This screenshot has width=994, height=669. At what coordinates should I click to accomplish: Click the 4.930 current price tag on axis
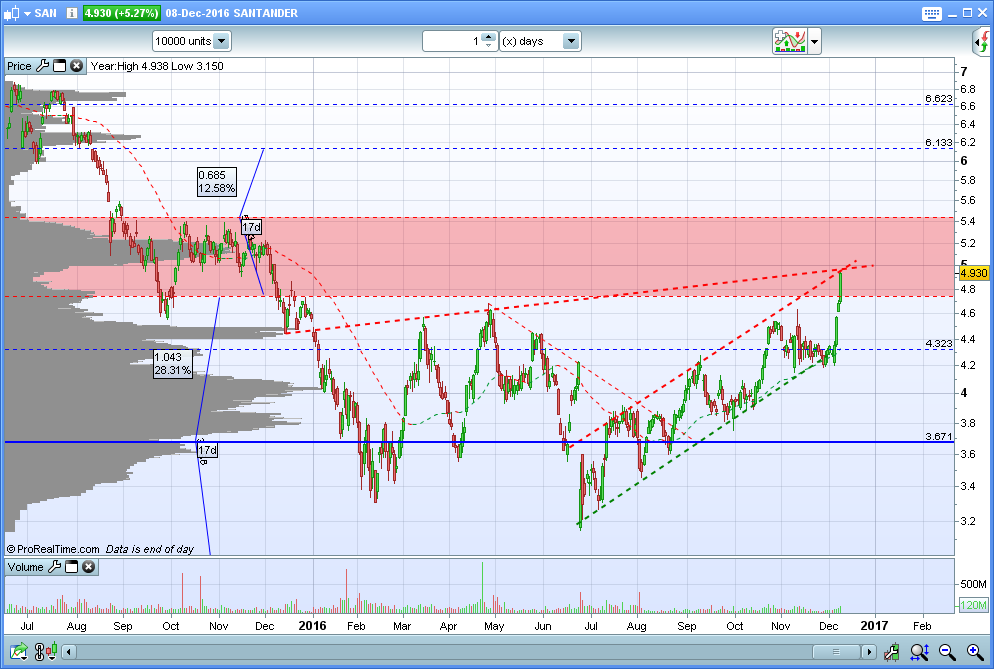[974, 273]
